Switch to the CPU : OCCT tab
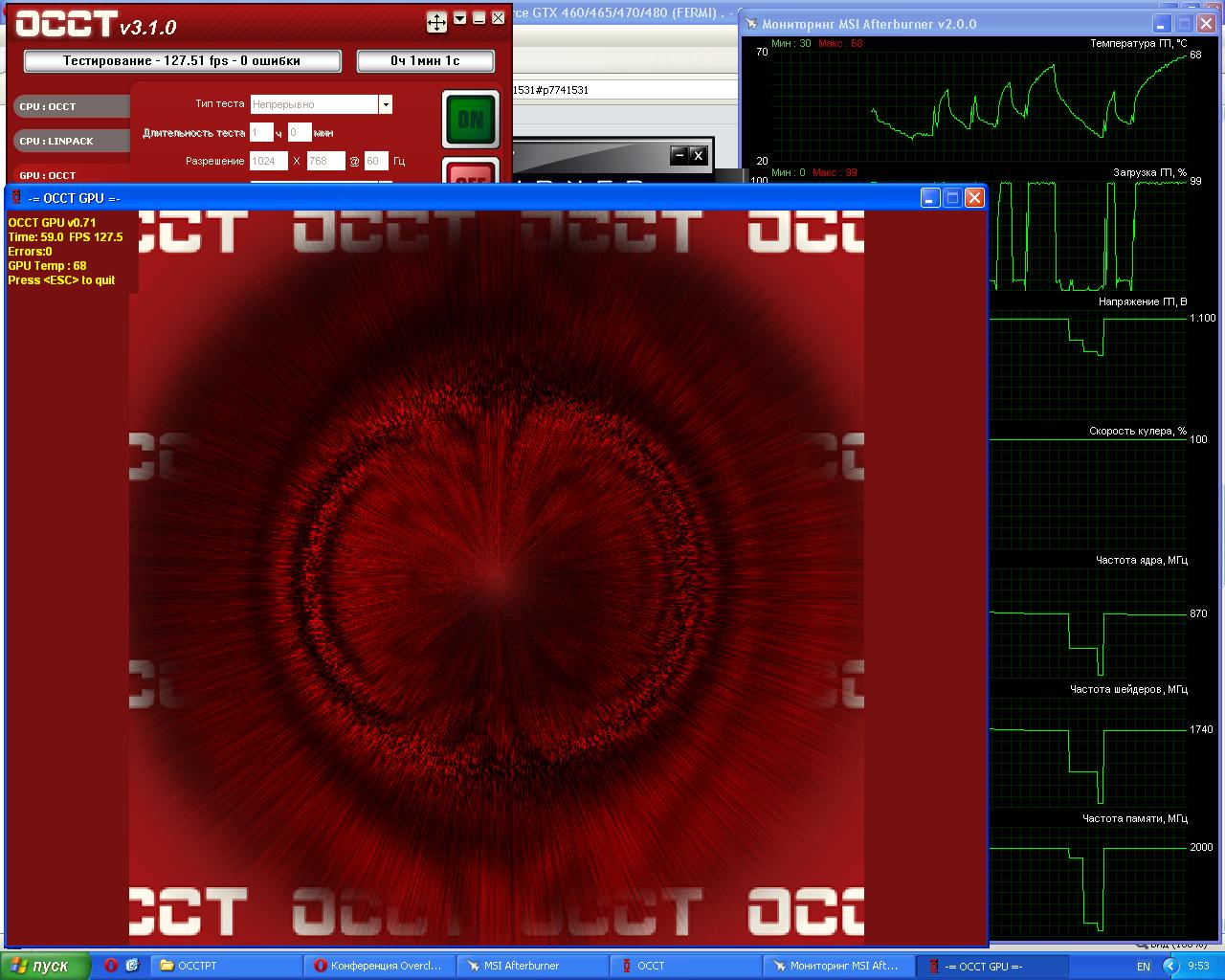The width and height of the screenshot is (1225, 980). tap(72, 106)
